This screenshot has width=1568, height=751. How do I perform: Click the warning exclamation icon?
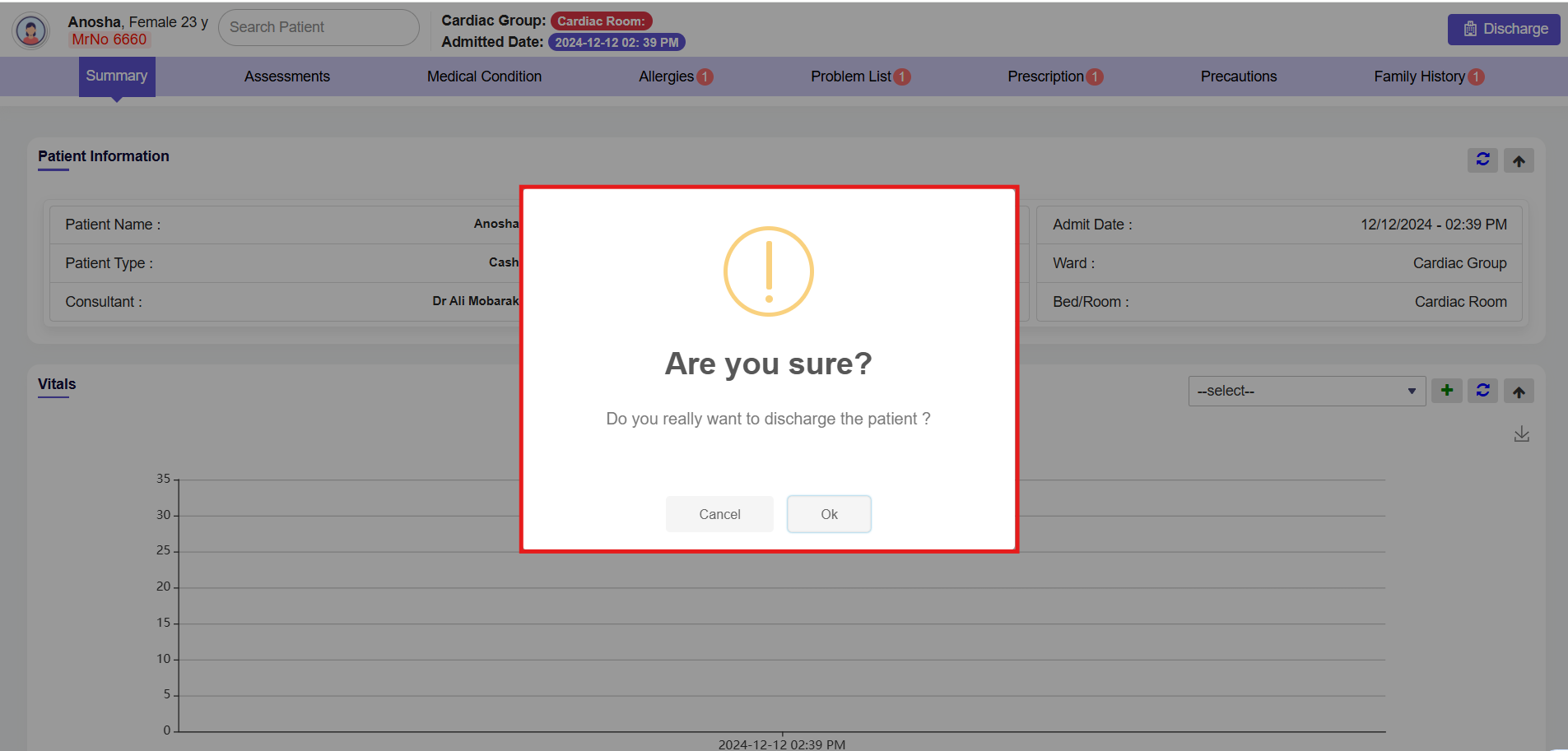[768, 271]
